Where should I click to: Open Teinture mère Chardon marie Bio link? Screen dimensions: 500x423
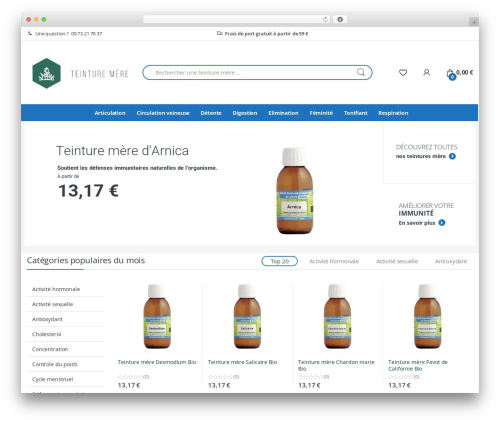tap(336, 365)
